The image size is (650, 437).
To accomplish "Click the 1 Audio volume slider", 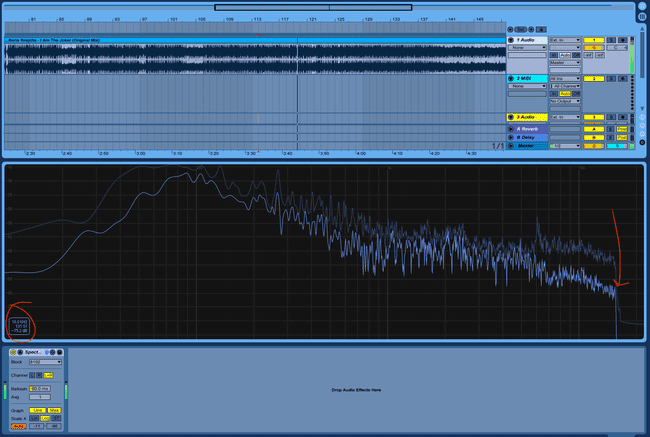I will click(x=594, y=48).
